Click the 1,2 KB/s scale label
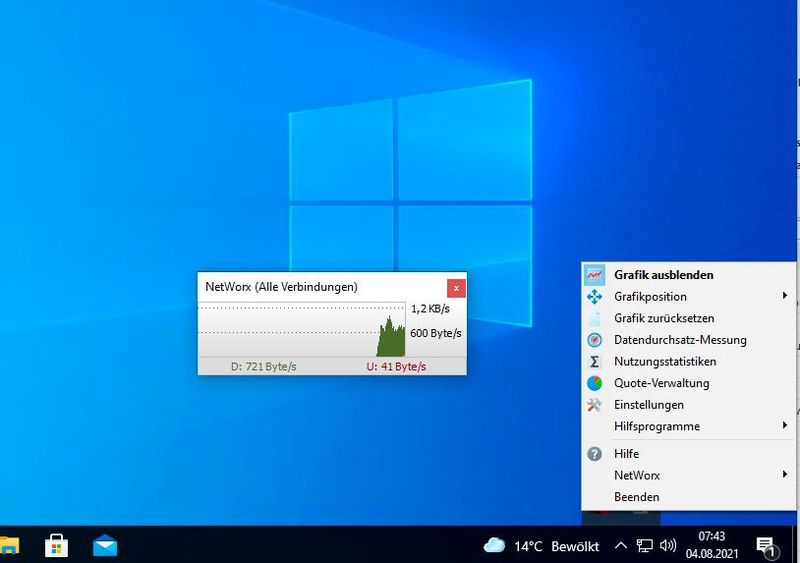Viewport: 800px width, 563px height. pos(430,309)
